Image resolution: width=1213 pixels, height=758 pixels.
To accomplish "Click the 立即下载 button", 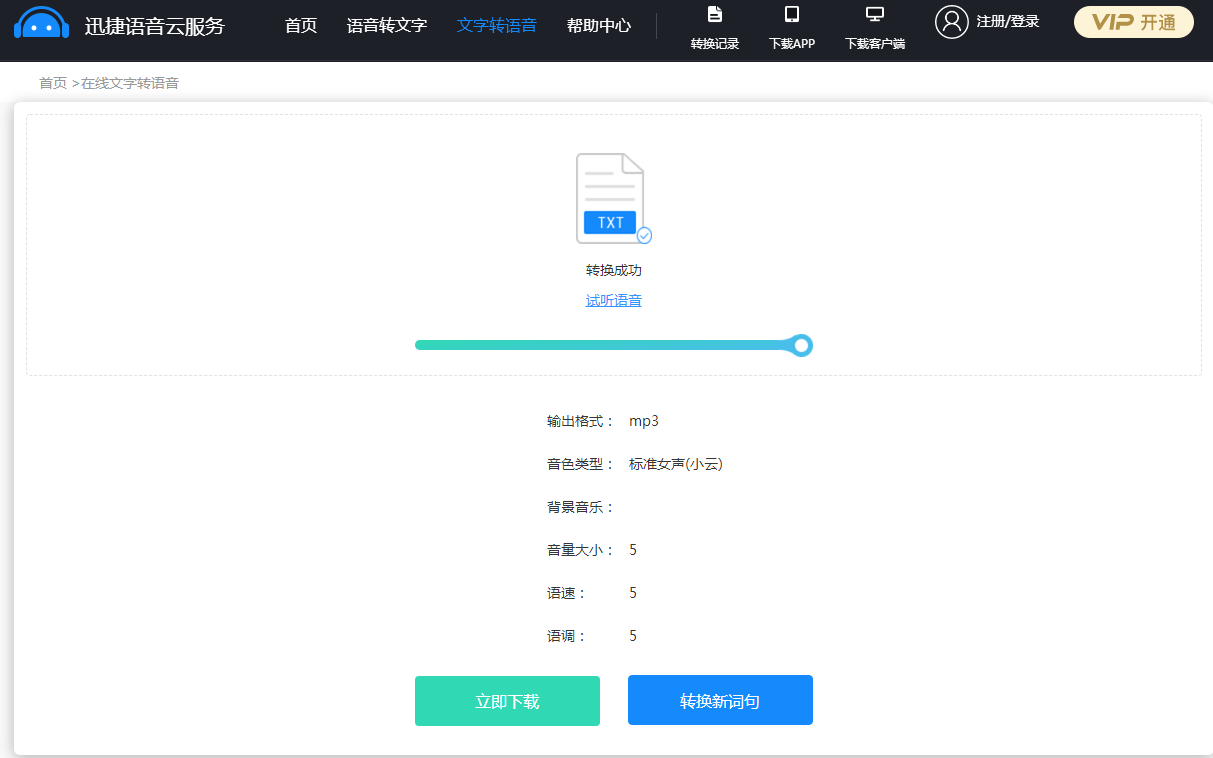I will (507, 701).
